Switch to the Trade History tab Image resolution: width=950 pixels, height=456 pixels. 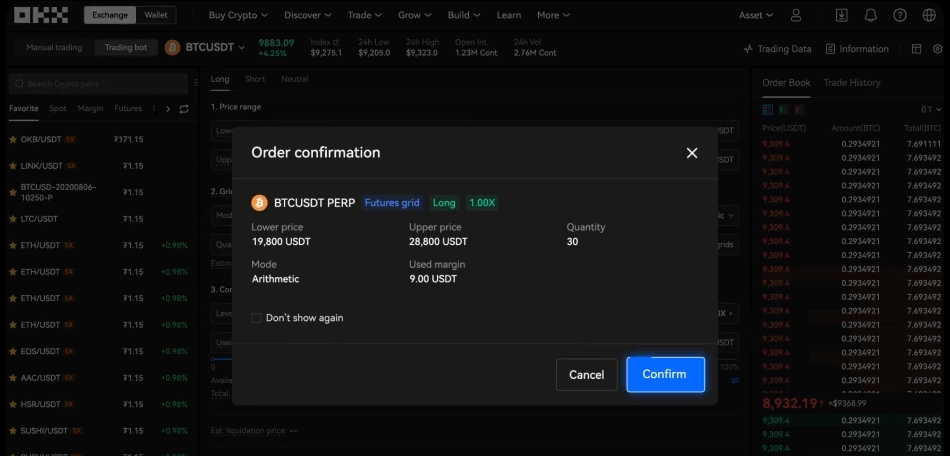coord(852,83)
